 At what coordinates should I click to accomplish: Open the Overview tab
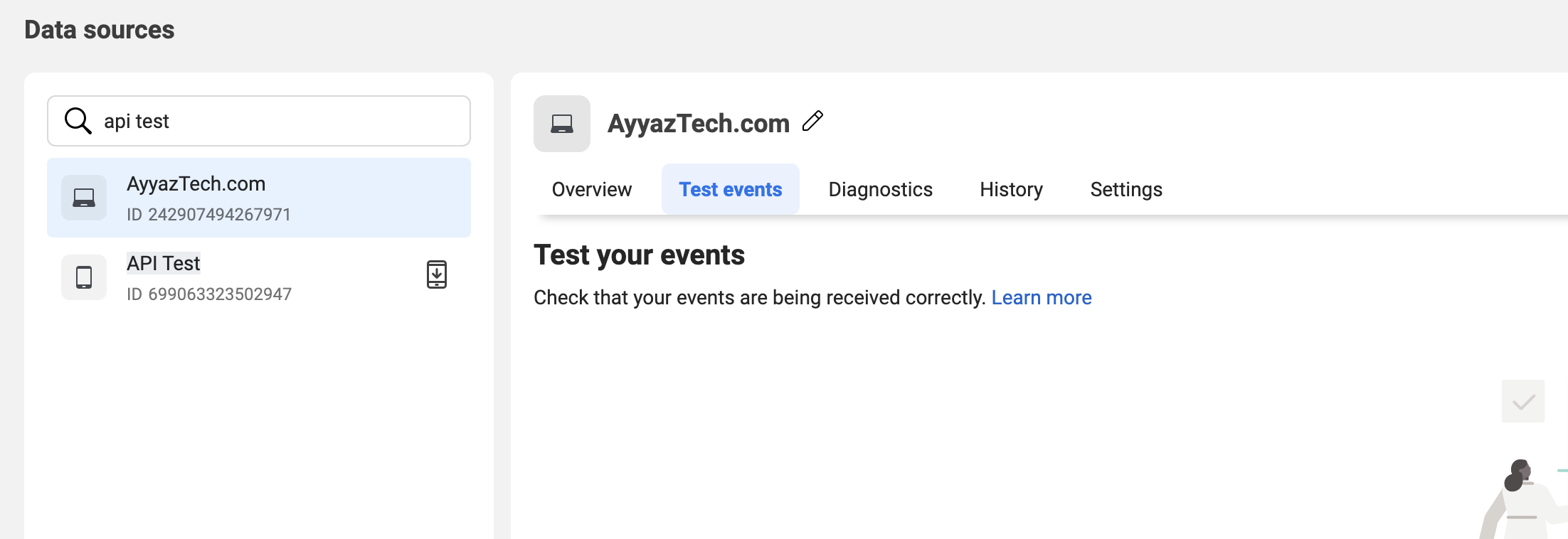591,189
